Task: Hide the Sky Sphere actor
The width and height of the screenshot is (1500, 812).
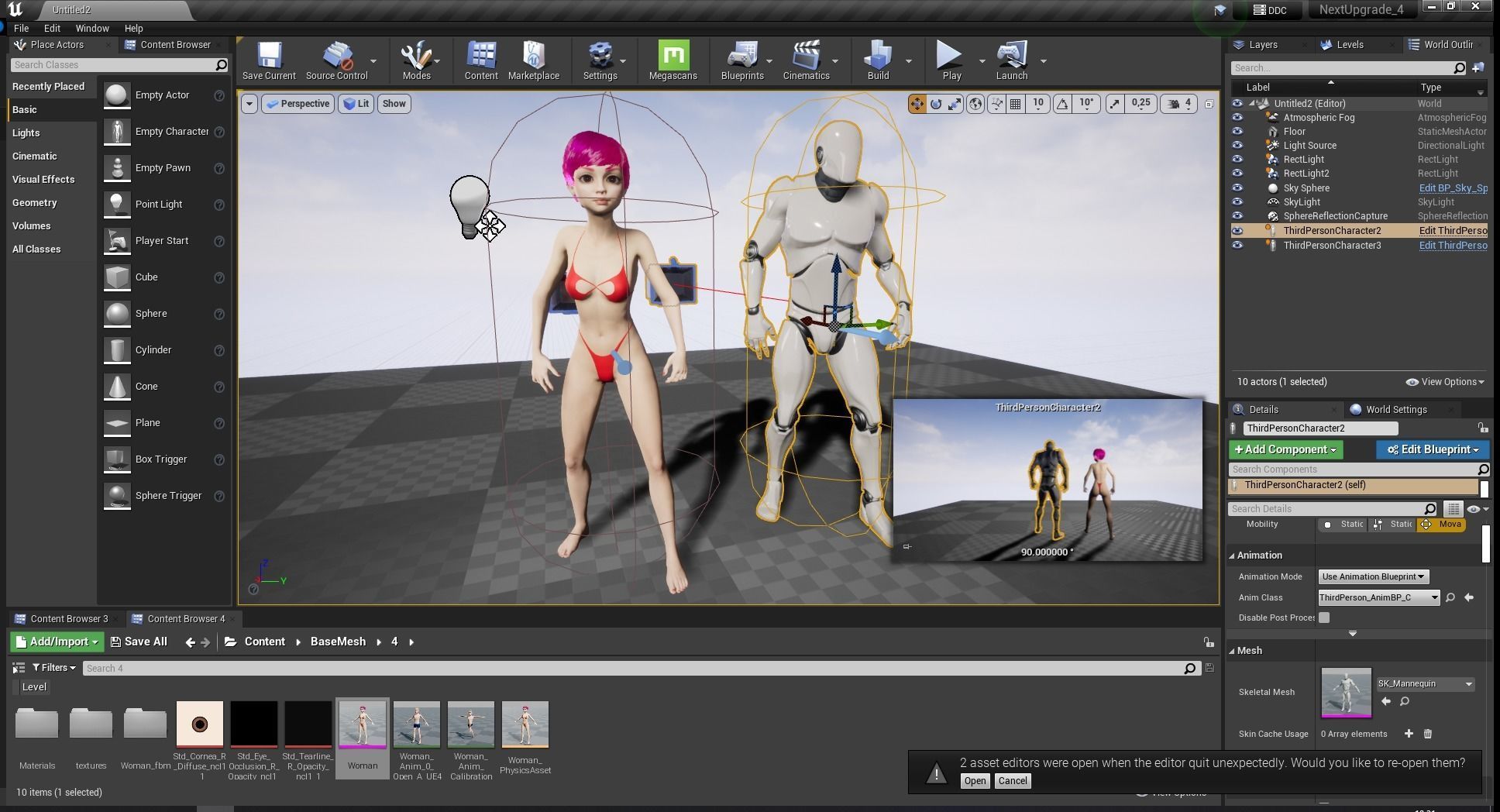Action: coord(1237,188)
